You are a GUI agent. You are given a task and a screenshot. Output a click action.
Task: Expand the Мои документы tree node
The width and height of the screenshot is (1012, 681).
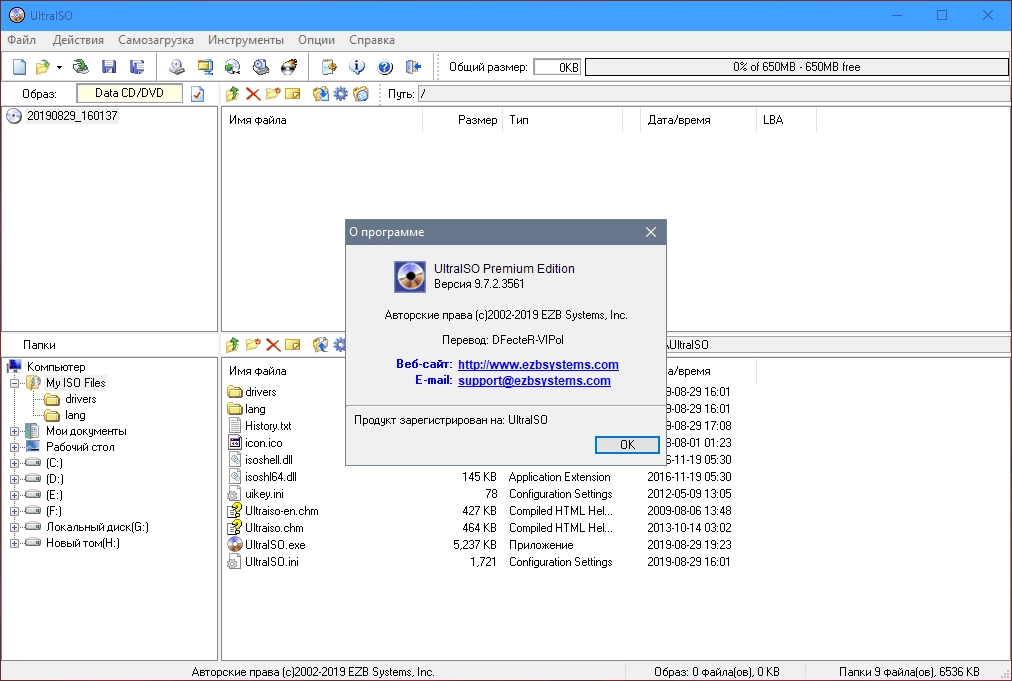[14, 431]
